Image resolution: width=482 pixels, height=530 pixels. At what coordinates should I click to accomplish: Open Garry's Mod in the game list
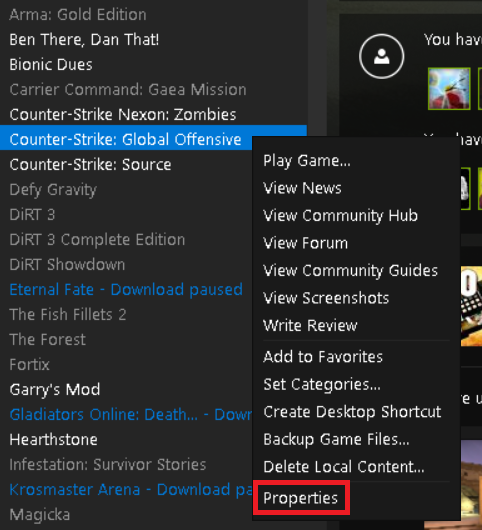(x=55, y=390)
